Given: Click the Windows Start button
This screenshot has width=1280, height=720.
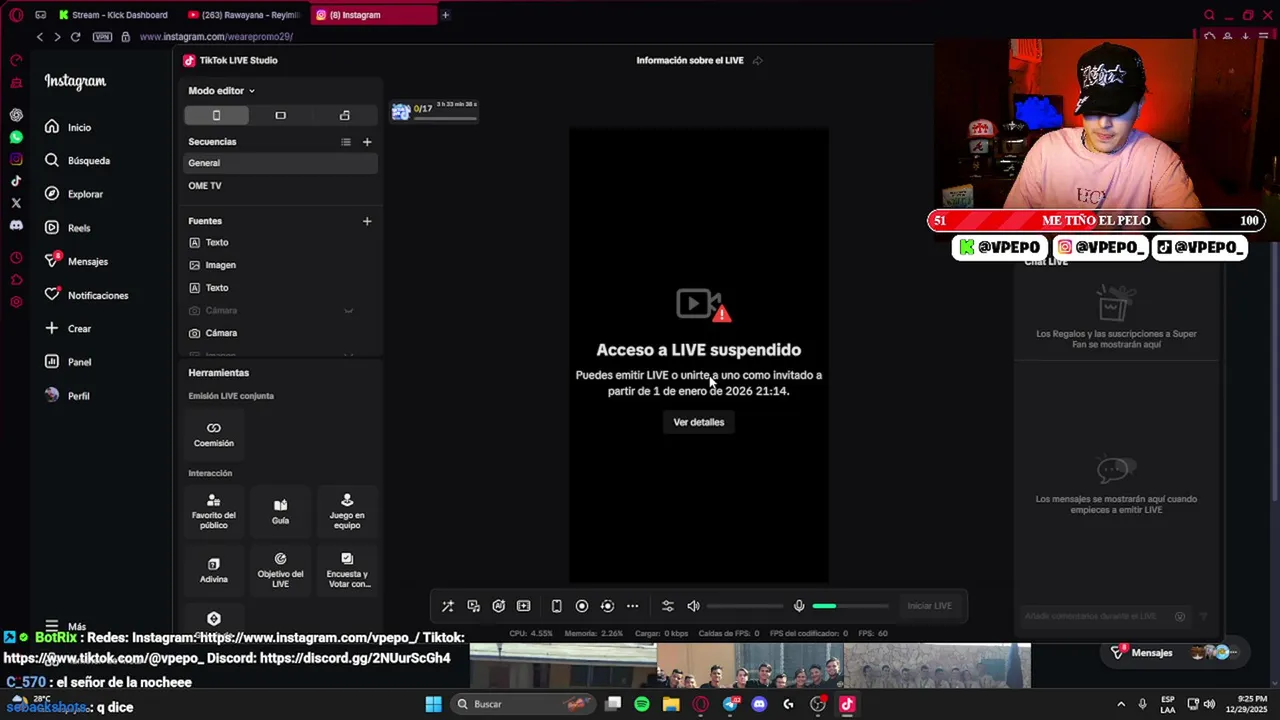Looking at the screenshot, I should (x=433, y=704).
